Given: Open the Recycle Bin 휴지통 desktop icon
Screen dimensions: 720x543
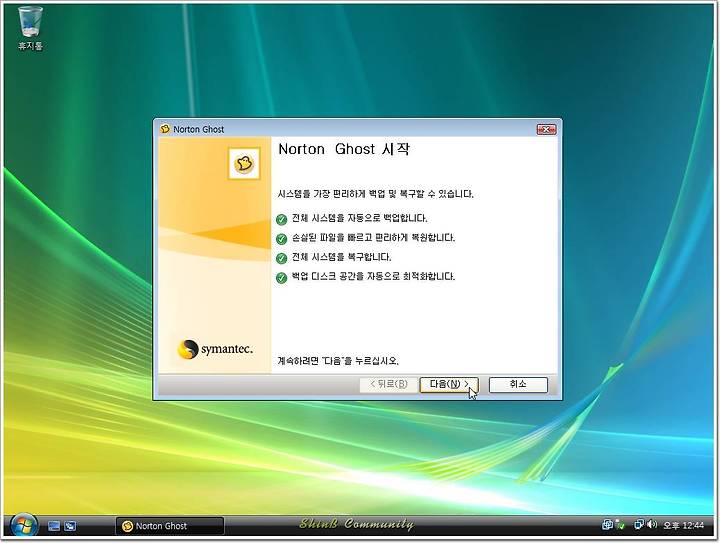Looking at the screenshot, I should click(x=30, y=28).
